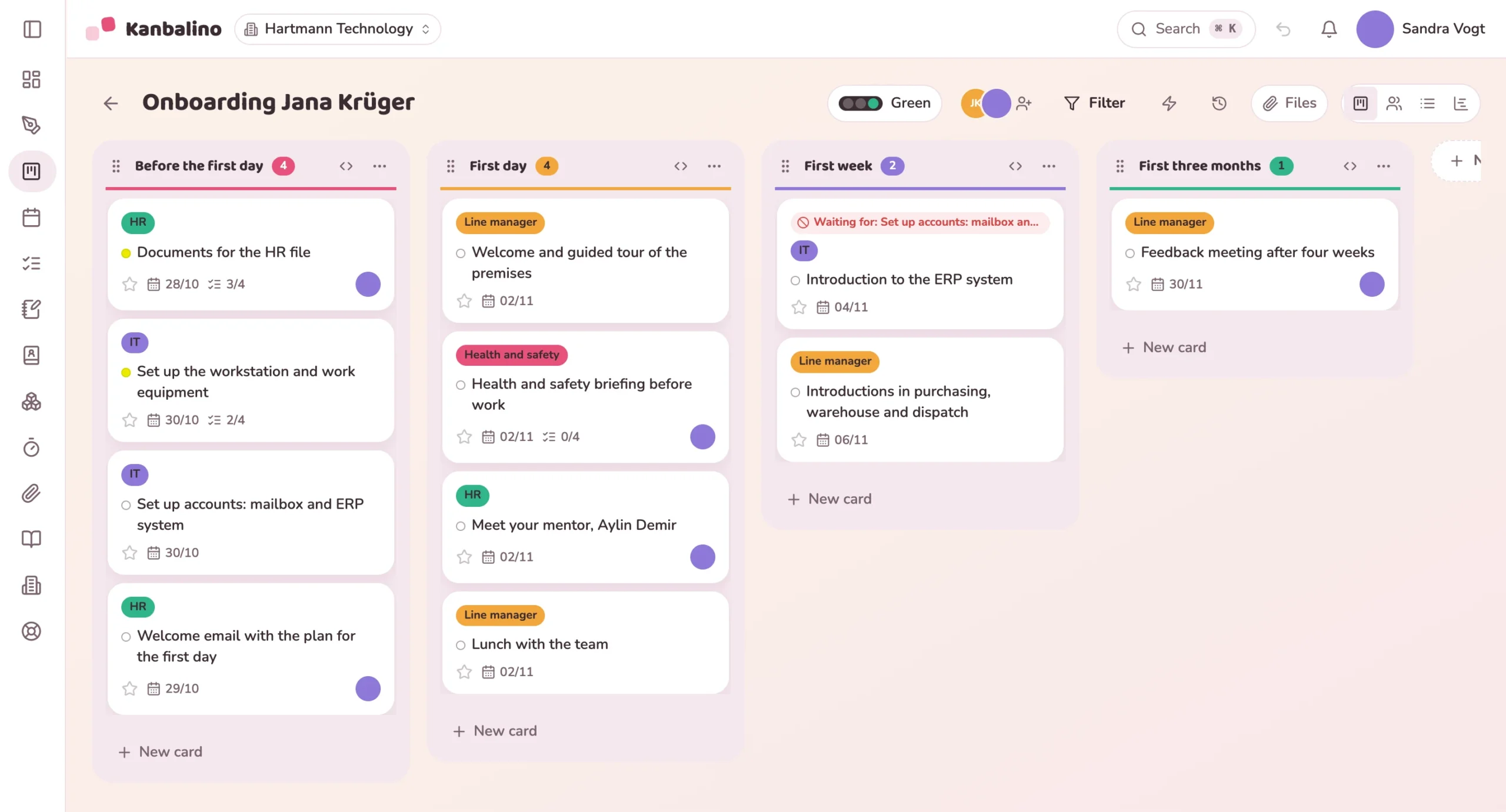Viewport: 1506px width, 812px height.
Task: Toggle status circle of 'Meet your mentor, Aylin Demir'
Action: 461,526
